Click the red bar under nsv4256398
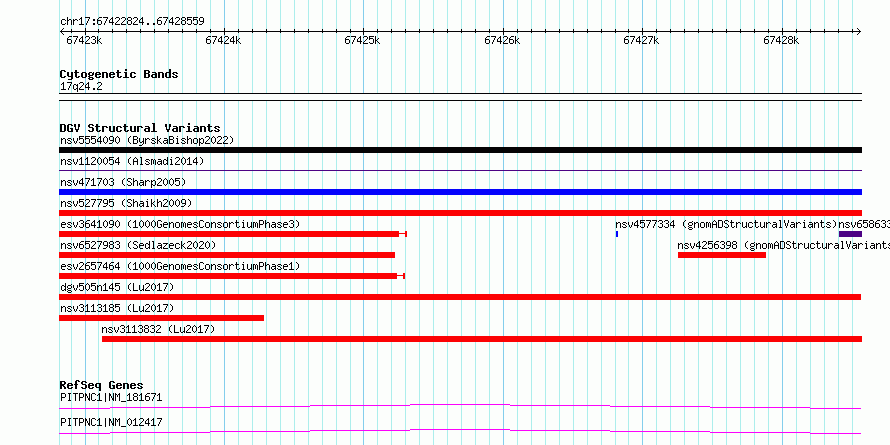The image size is (890, 445). click(721, 255)
